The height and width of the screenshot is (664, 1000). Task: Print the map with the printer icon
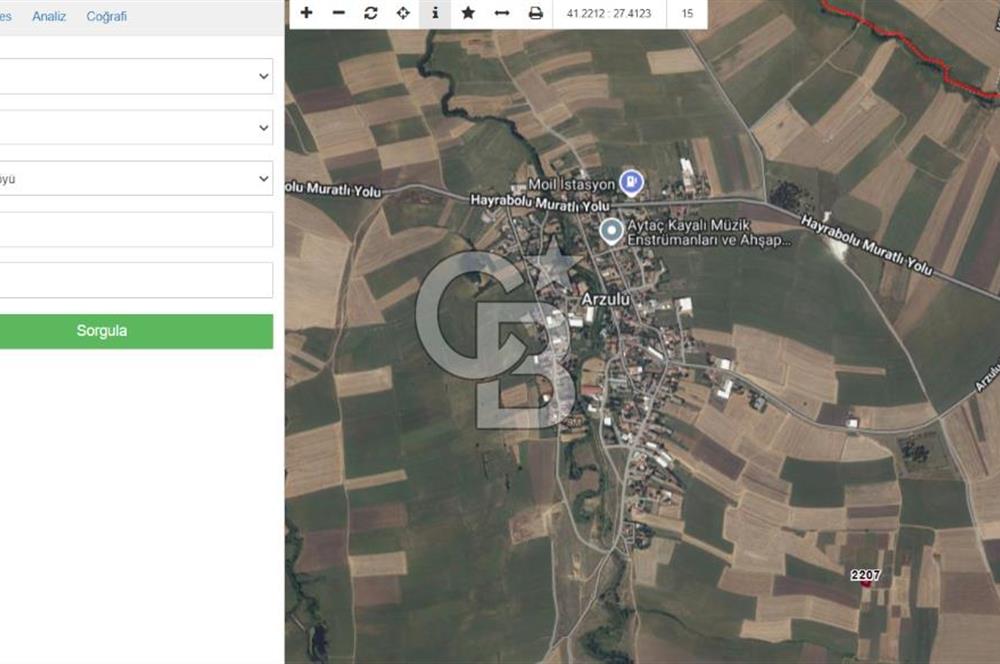[x=536, y=13]
